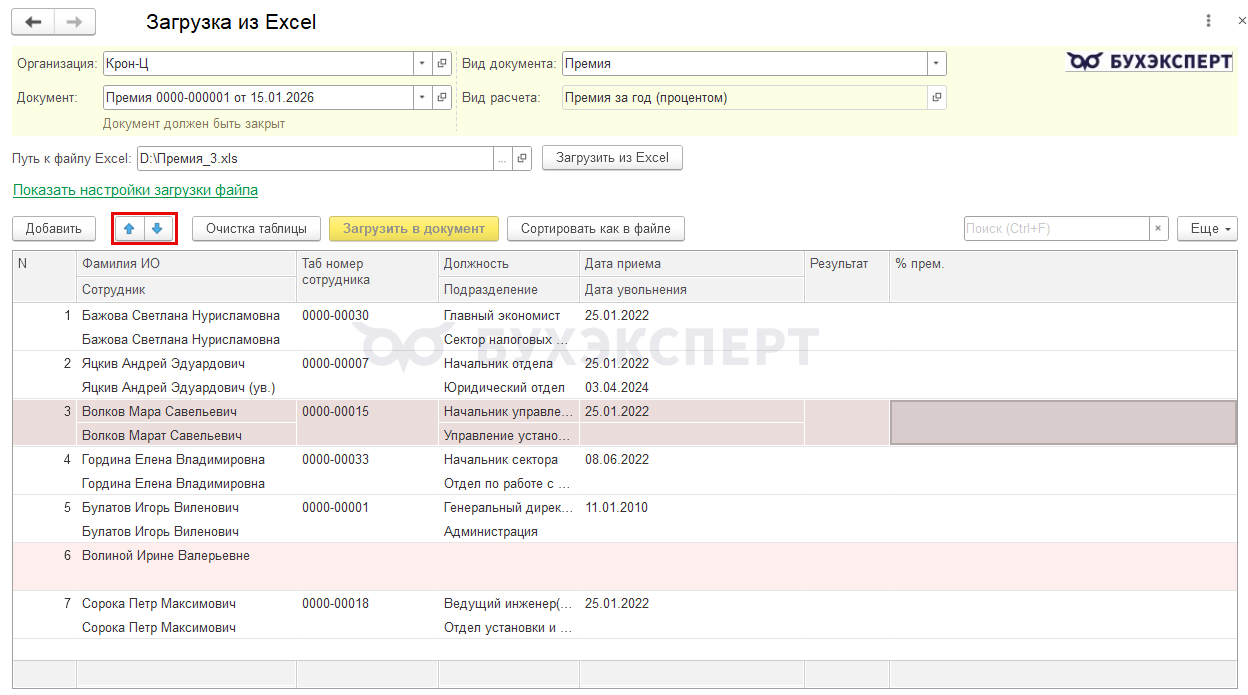Viewport: 1248px width, 695px height.
Task: Click the Поиск search input field
Action: coord(1055,229)
